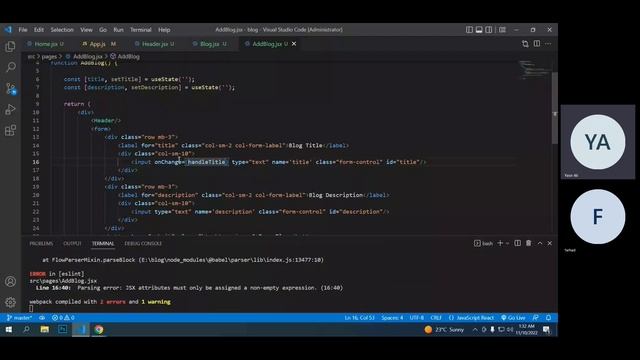This screenshot has height=360, width=640.
Task: Kill terminal with trash icon
Action: (529, 243)
